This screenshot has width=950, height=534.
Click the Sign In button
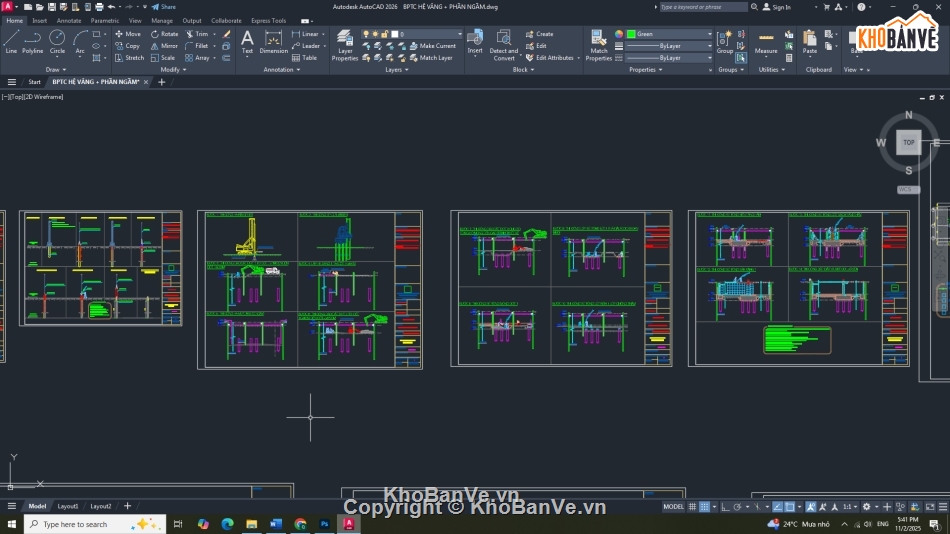[776, 7]
